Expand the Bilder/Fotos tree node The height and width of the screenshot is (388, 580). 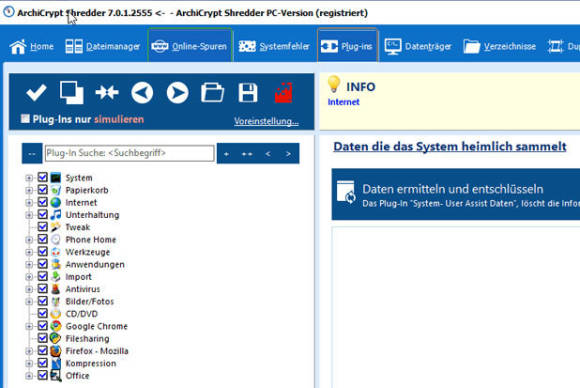(x=29, y=301)
